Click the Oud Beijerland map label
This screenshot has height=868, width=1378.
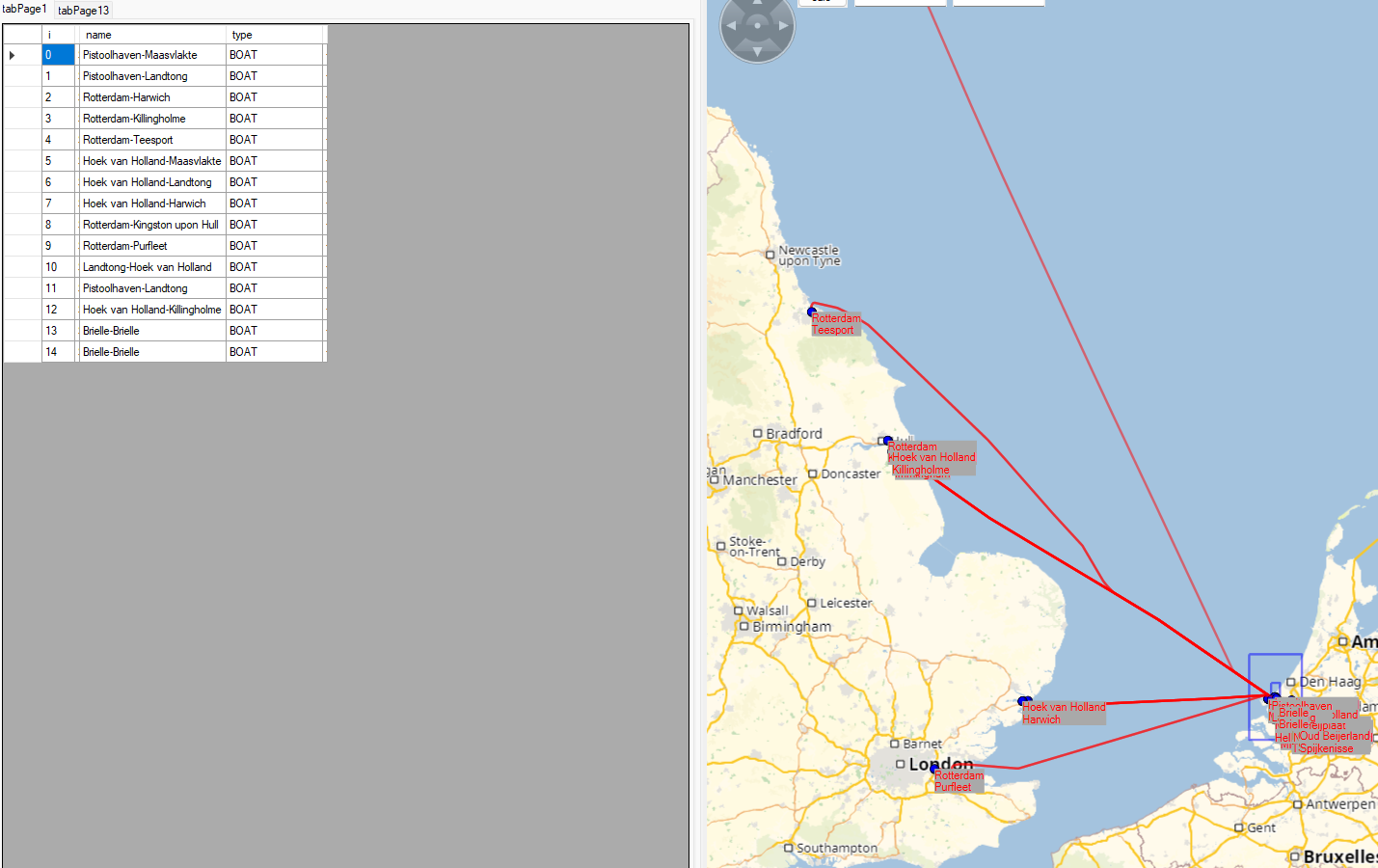[1334, 736]
